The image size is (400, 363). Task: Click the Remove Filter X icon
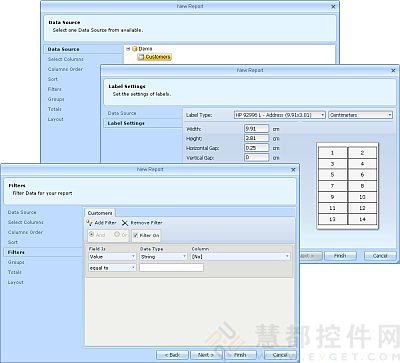point(125,223)
